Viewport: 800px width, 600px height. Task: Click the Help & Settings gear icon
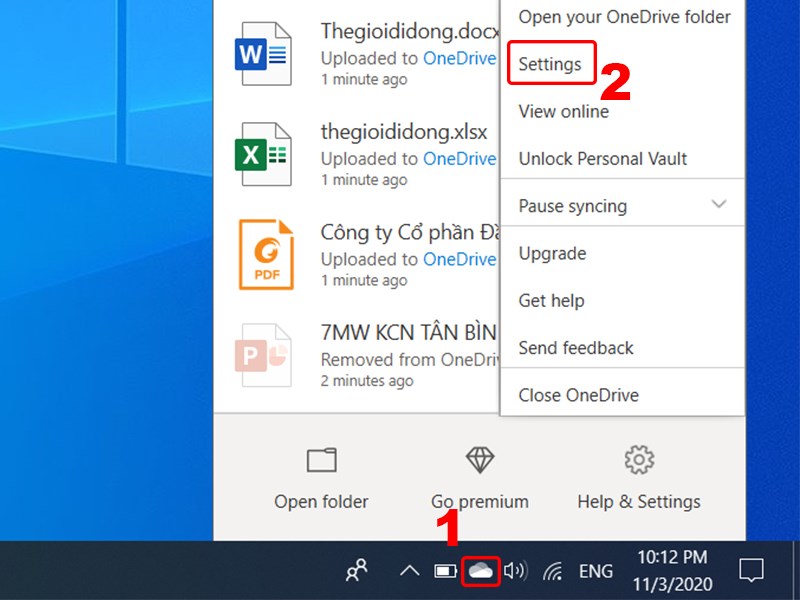(x=639, y=460)
